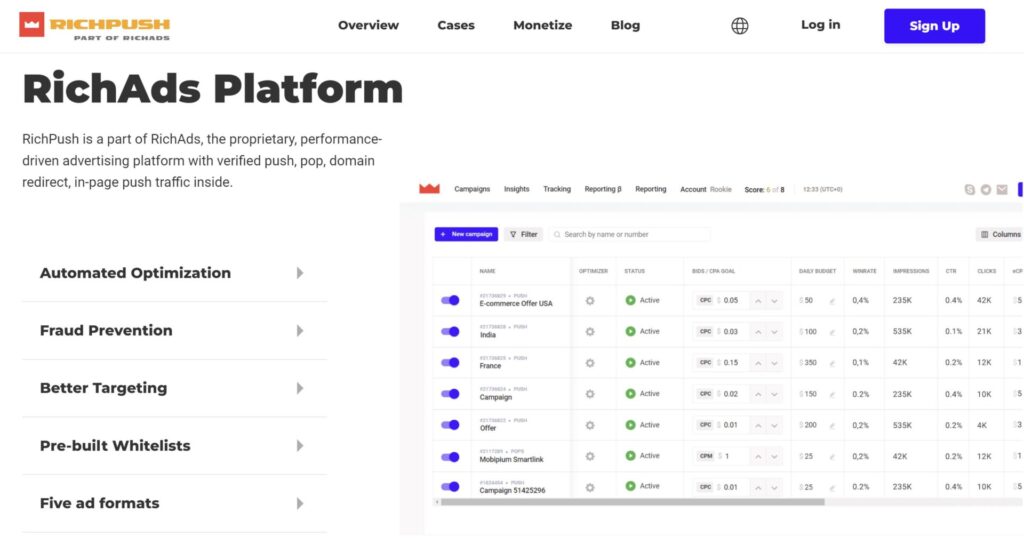
Task: Open optimizer gear for Mobipium Smartlink
Action: (590, 456)
